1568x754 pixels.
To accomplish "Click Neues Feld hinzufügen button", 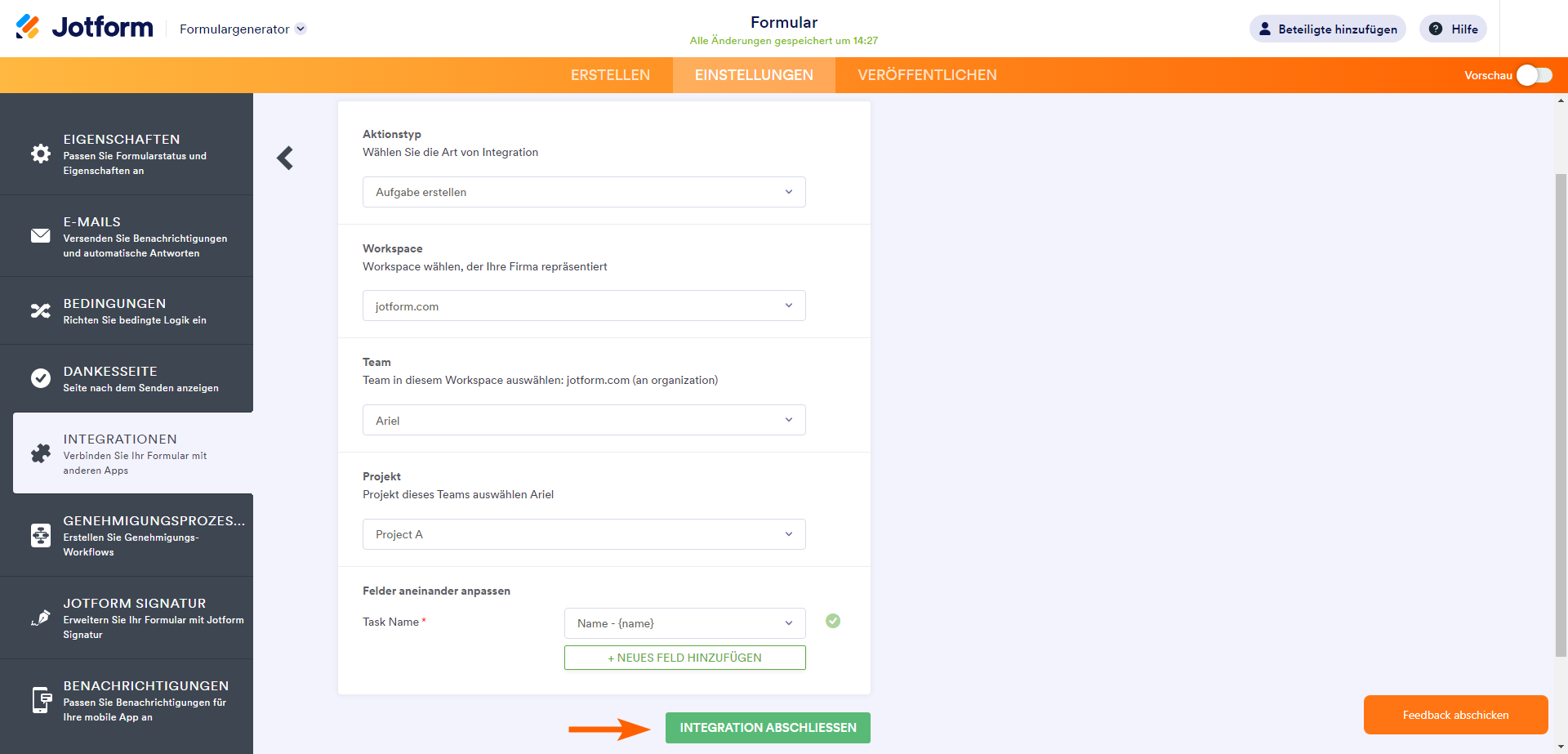I will coord(684,658).
